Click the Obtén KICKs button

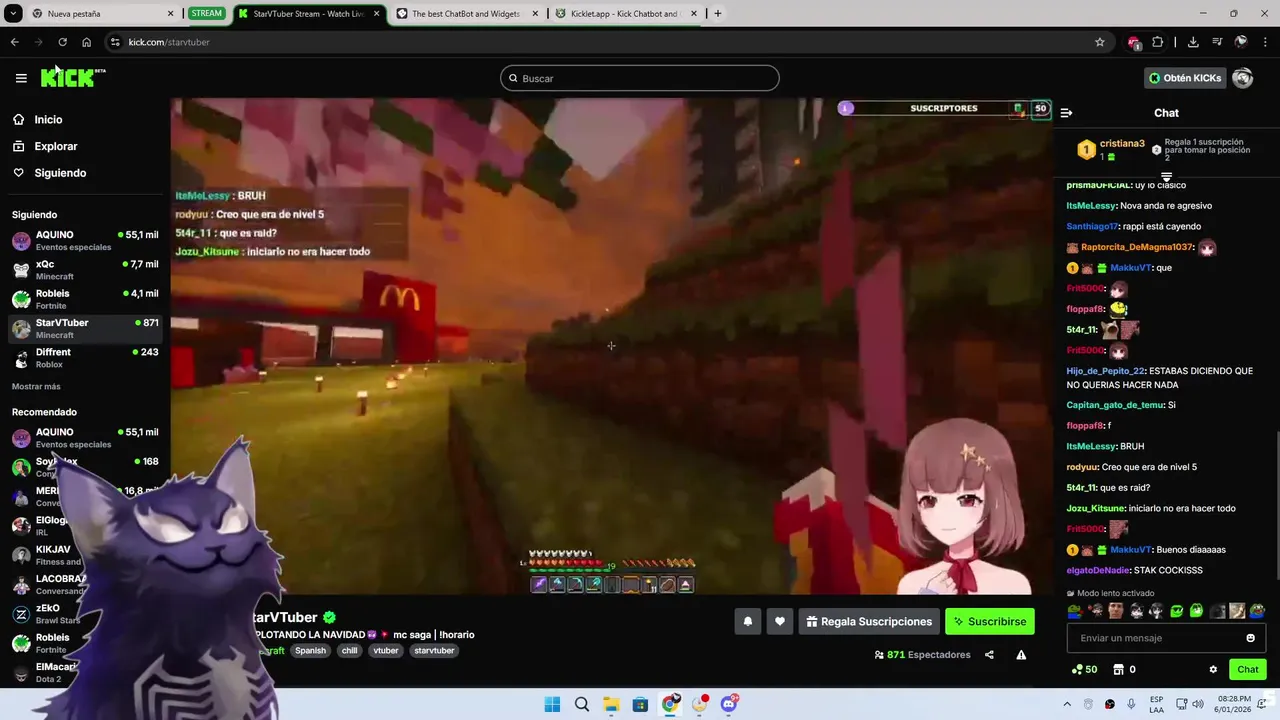pyautogui.click(x=1184, y=78)
